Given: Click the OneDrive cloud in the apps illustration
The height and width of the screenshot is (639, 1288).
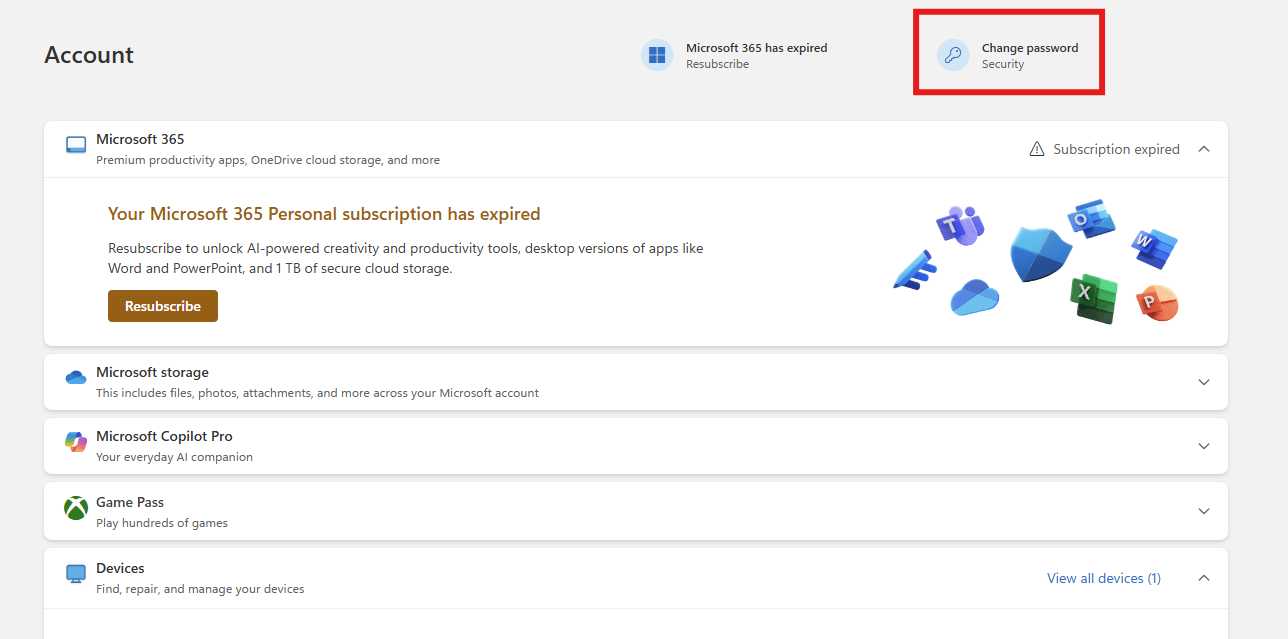Looking at the screenshot, I should click(x=974, y=297).
